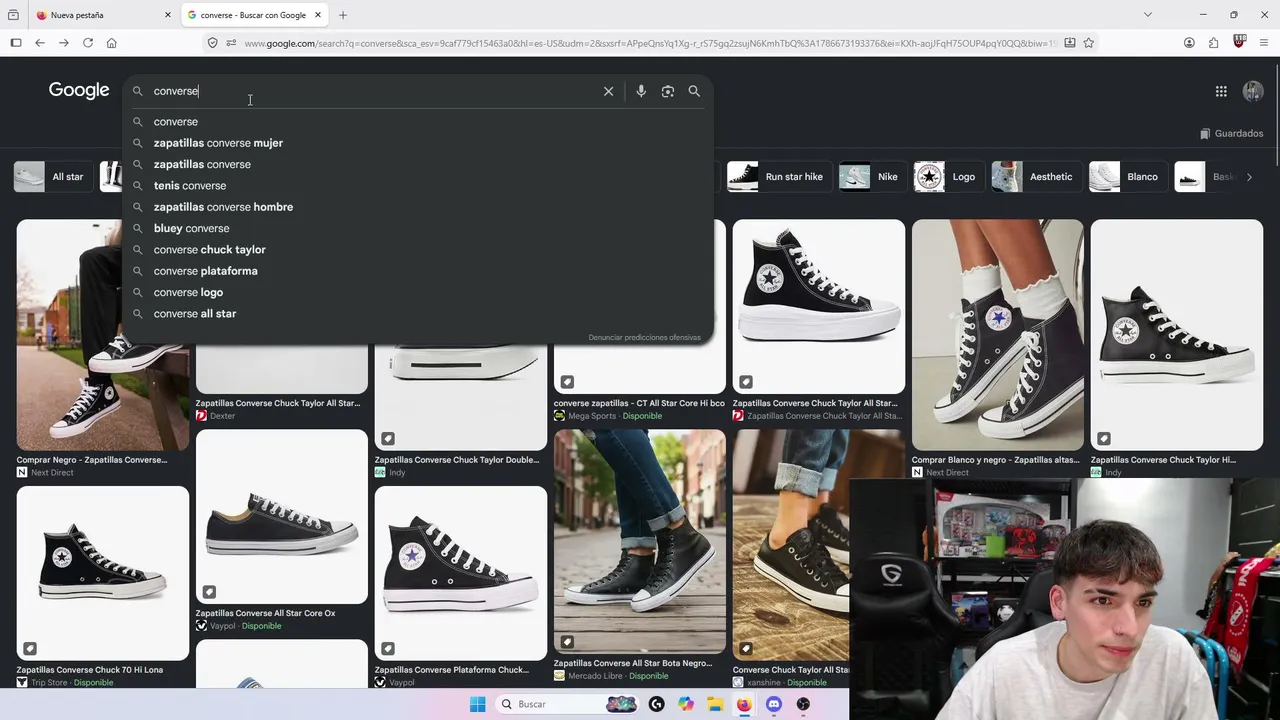
Task: Open the Google account avatar
Action: click(x=1253, y=91)
